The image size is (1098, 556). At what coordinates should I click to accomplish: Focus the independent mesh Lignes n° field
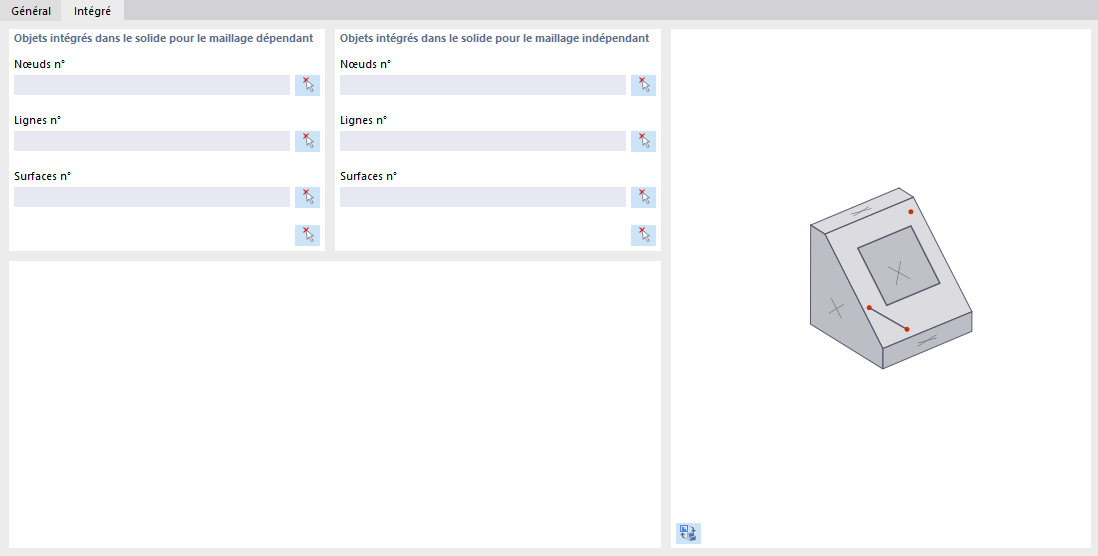pos(483,141)
